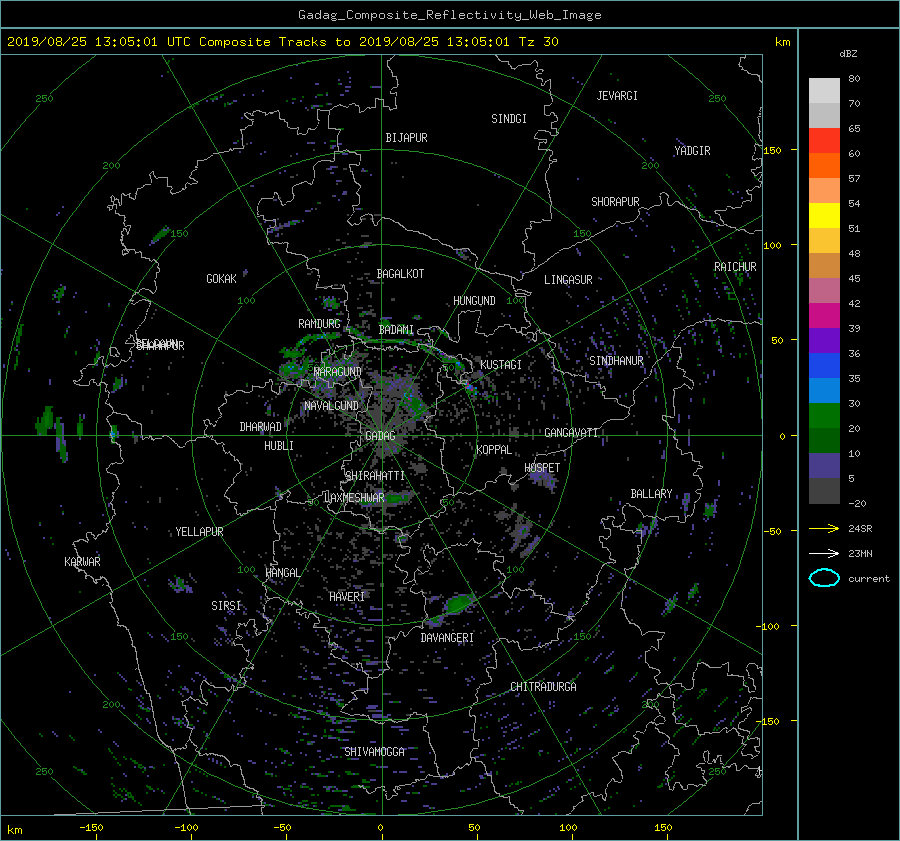Click the BALLARY city label
This screenshot has height=841, width=900.
coord(651,494)
